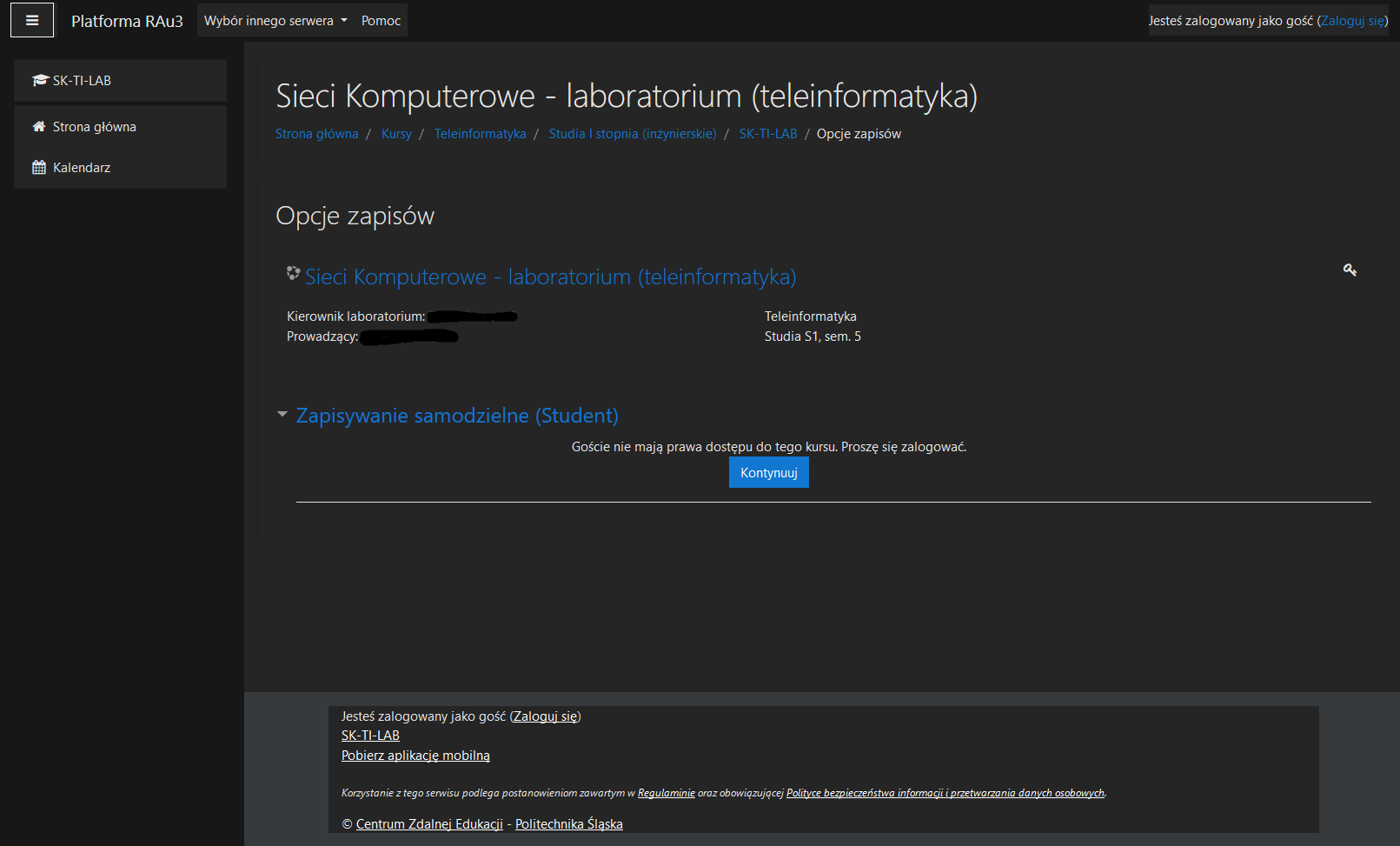Click the SK-TI-LAB breadcrumb link
The width and height of the screenshot is (1400, 846).
coord(767,133)
